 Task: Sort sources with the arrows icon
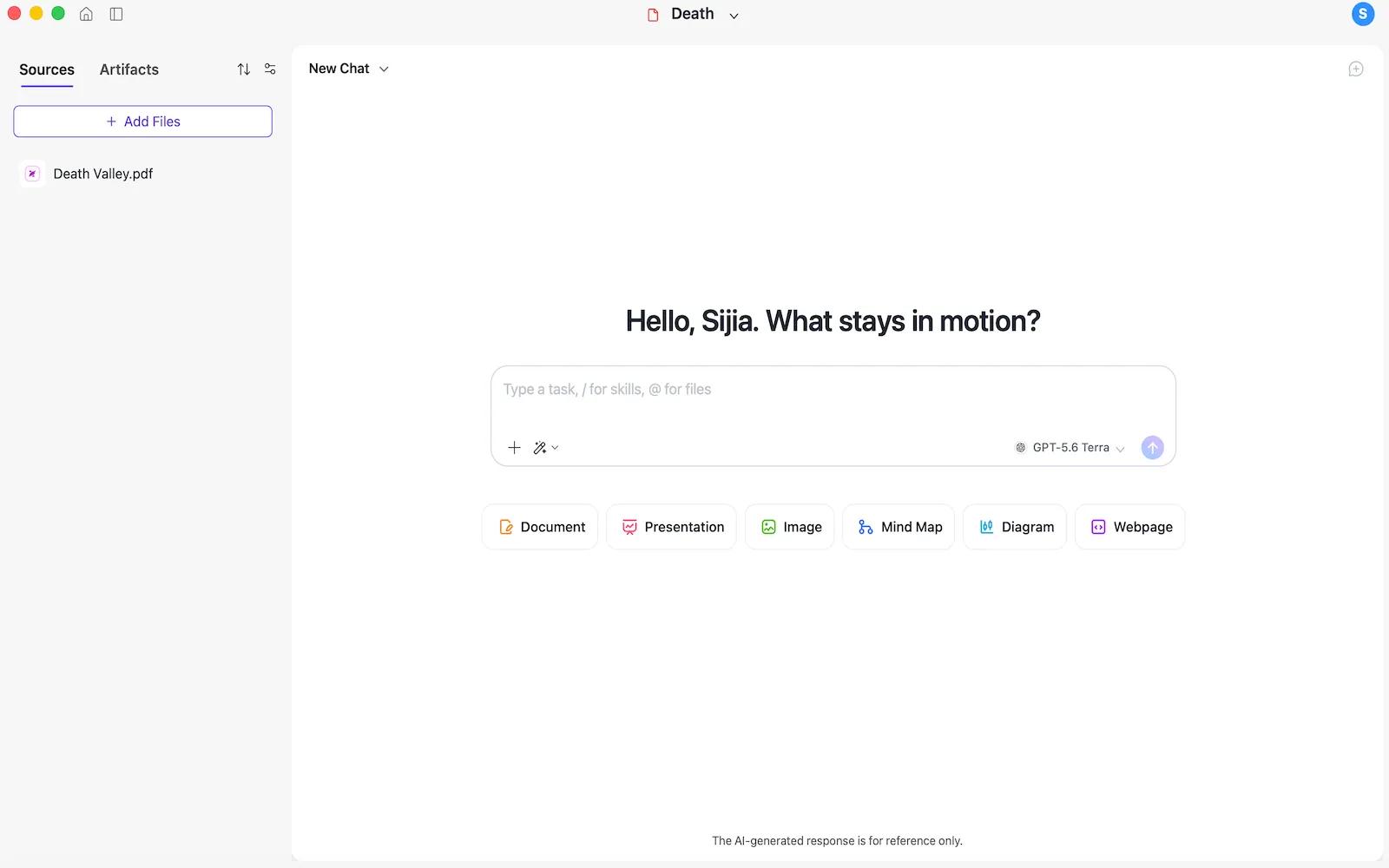coord(244,69)
